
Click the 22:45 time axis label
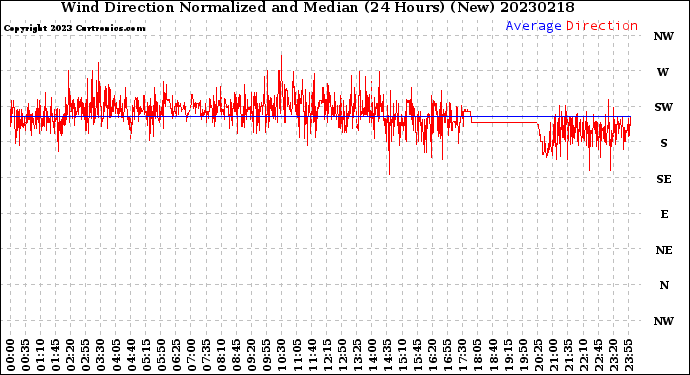(598, 355)
